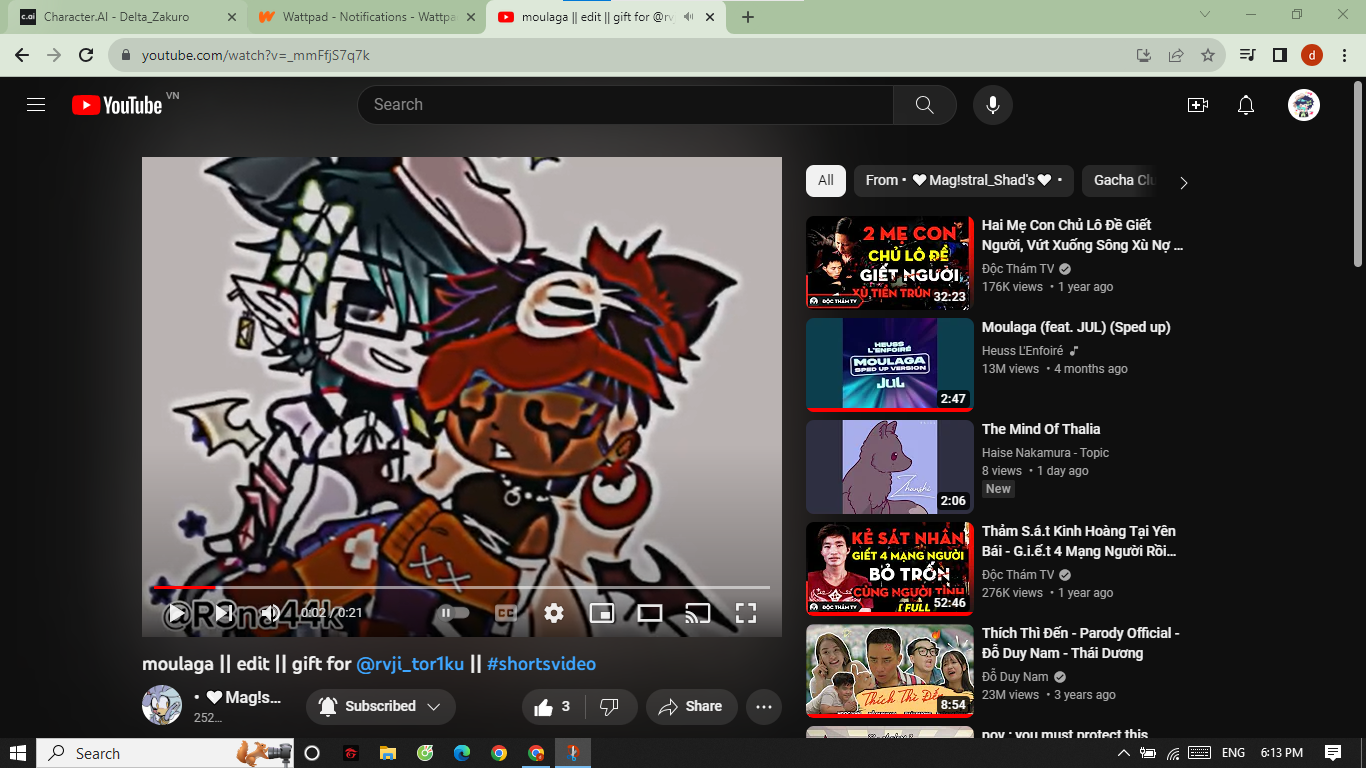Open the Hai Mẹ Con Chủ Lô Đề video title
1366x768 pixels.
(1083, 235)
